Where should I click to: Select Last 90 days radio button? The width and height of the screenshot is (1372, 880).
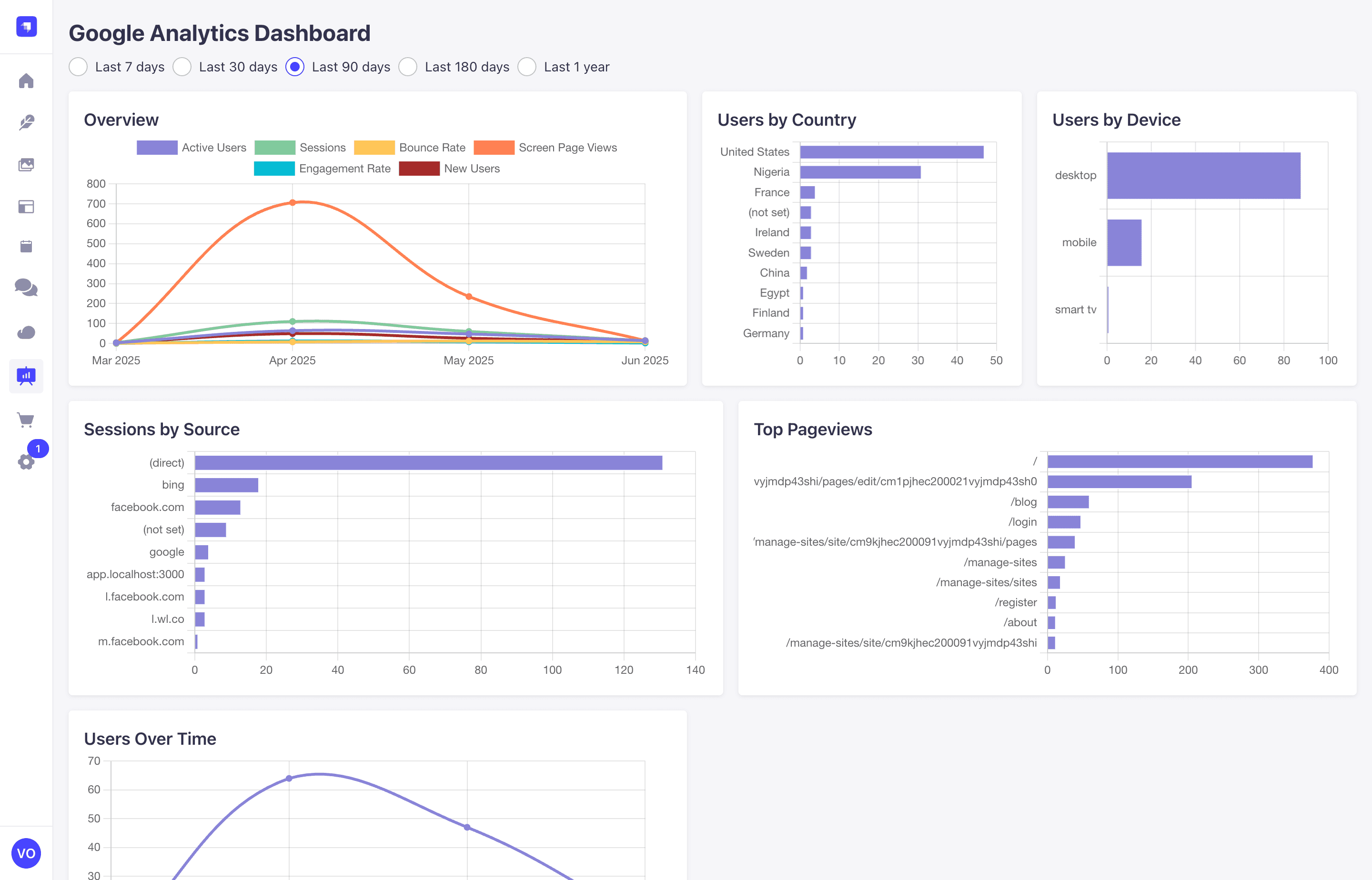click(295, 67)
